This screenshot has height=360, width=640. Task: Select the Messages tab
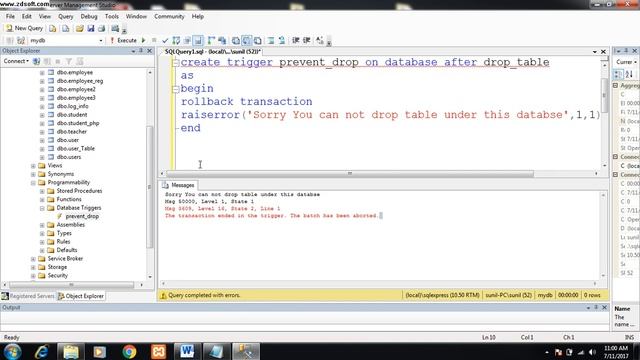pyautogui.click(x=178, y=185)
